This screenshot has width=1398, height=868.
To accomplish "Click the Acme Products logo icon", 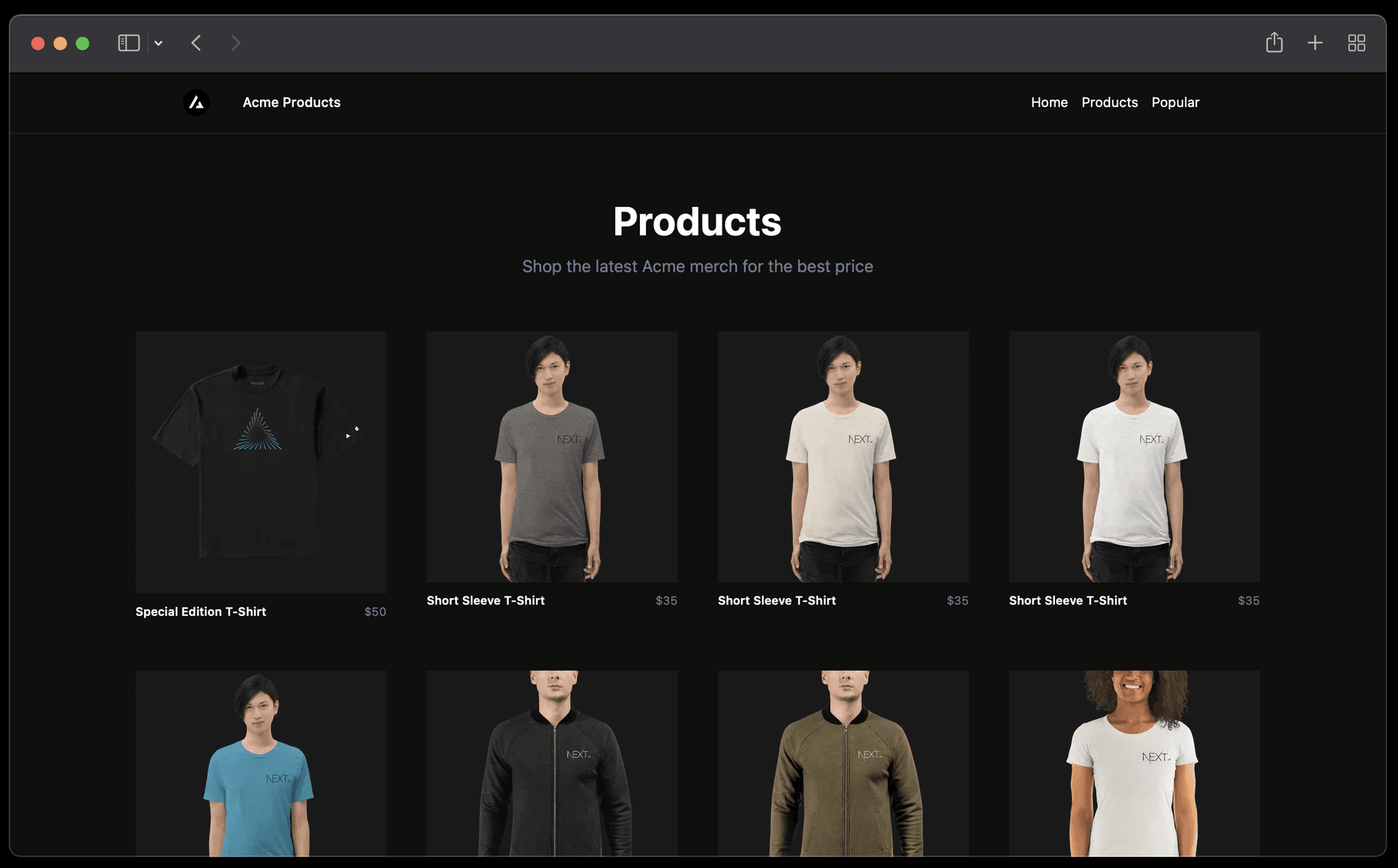I will (x=196, y=102).
